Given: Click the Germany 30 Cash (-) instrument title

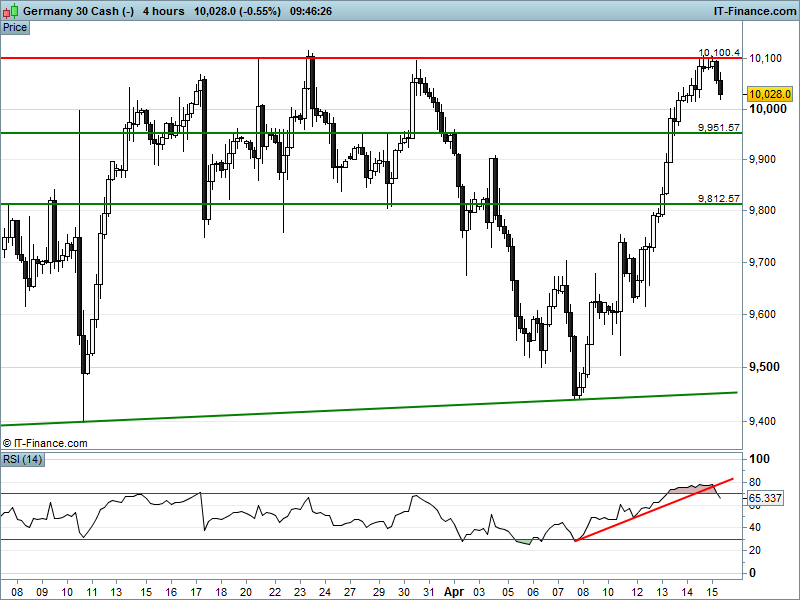Looking at the screenshot, I should pyautogui.click(x=78, y=11).
